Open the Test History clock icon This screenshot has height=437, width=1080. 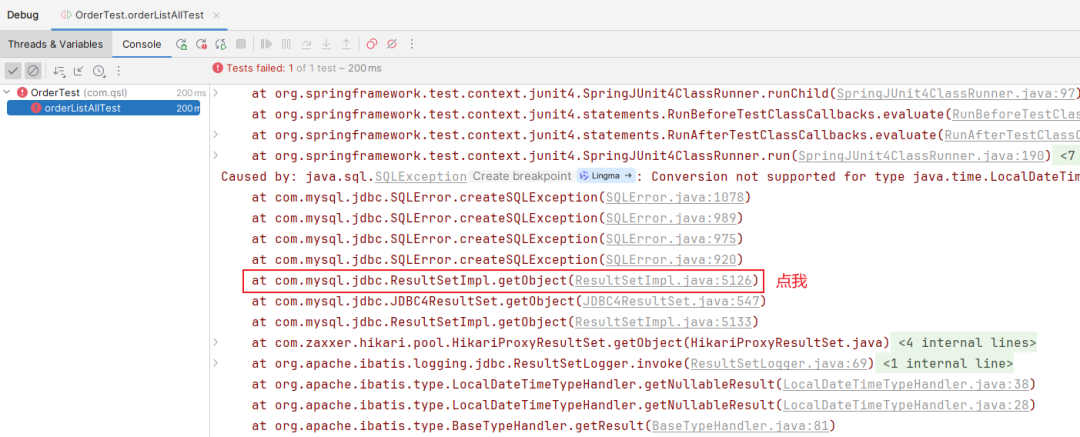pos(98,70)
